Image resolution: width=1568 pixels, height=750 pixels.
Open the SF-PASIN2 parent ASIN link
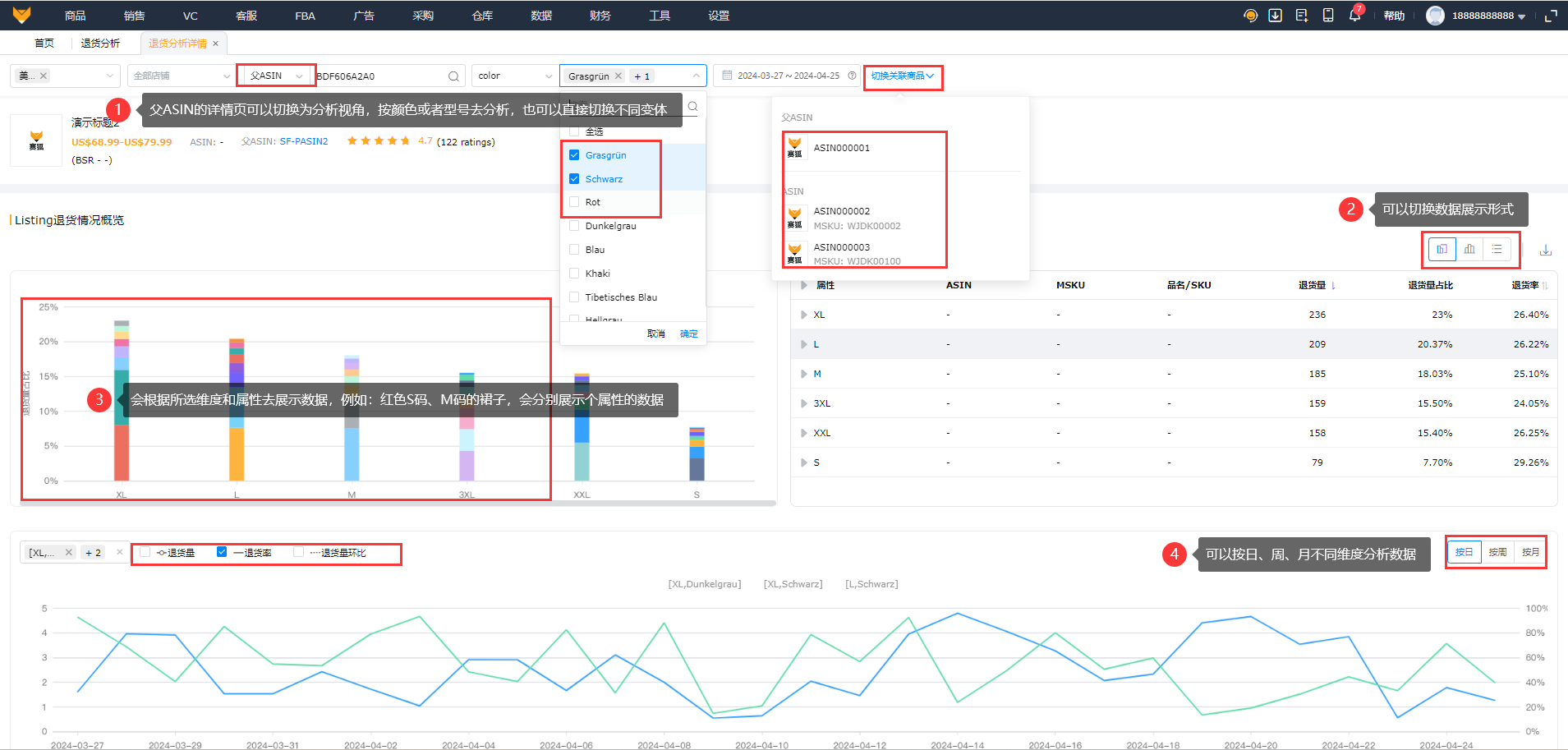point(303,141)
